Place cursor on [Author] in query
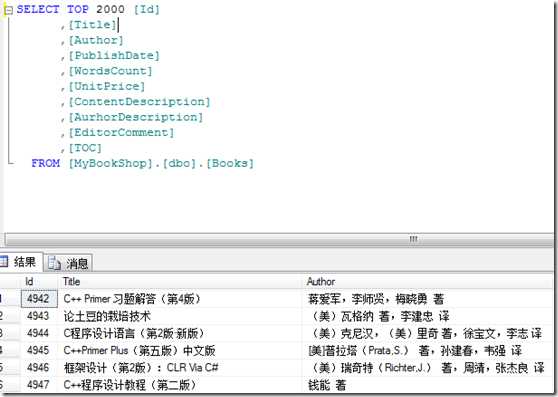The height and width of the screenshot is (397, 558). point(96,40)
